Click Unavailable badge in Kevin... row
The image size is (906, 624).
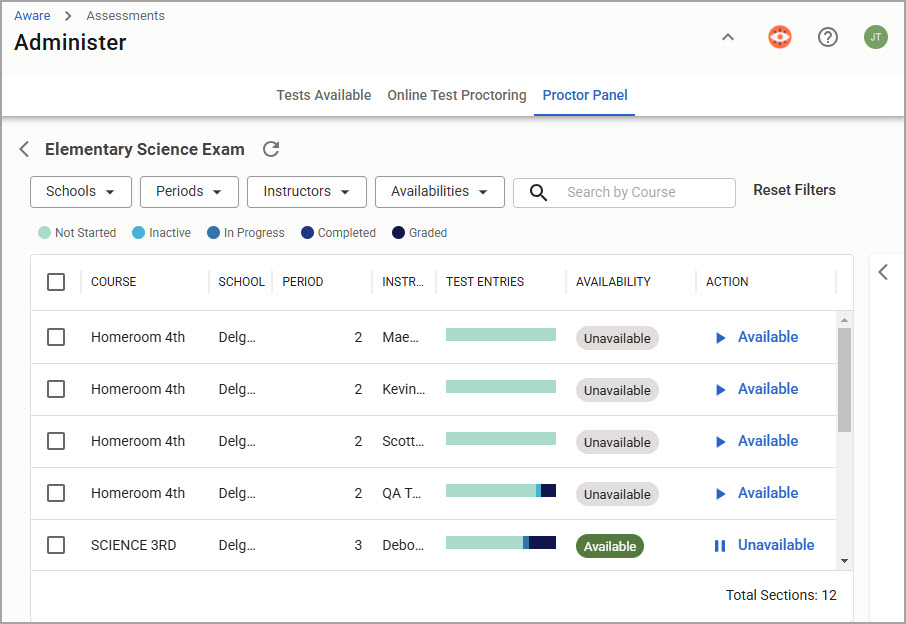[617, 390]
